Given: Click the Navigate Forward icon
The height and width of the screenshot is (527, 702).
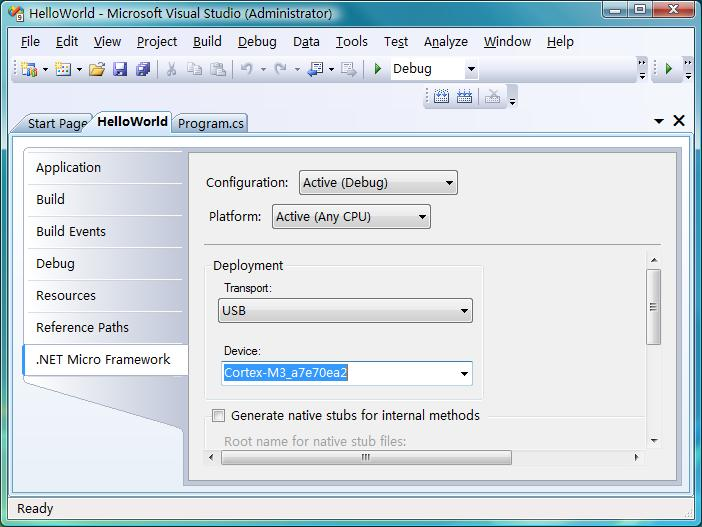Looking at the screenshot, I should [348, 69].
